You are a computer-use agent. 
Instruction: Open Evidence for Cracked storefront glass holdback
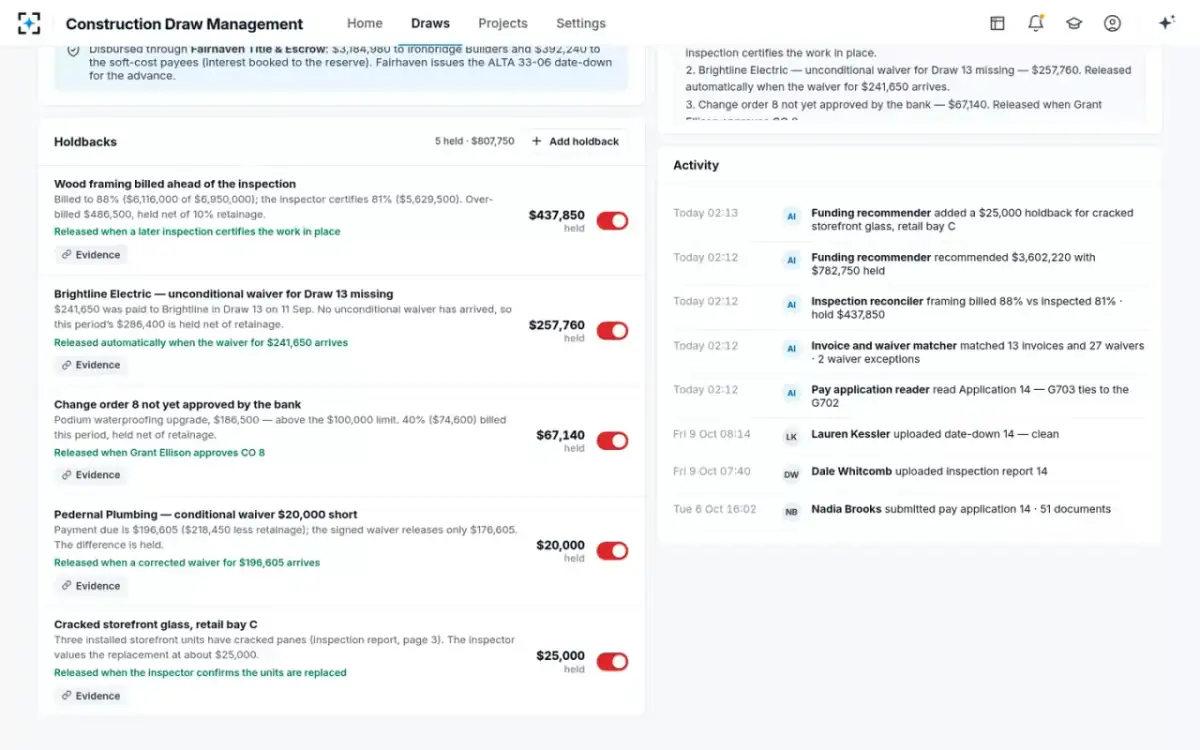coord(91,696)
